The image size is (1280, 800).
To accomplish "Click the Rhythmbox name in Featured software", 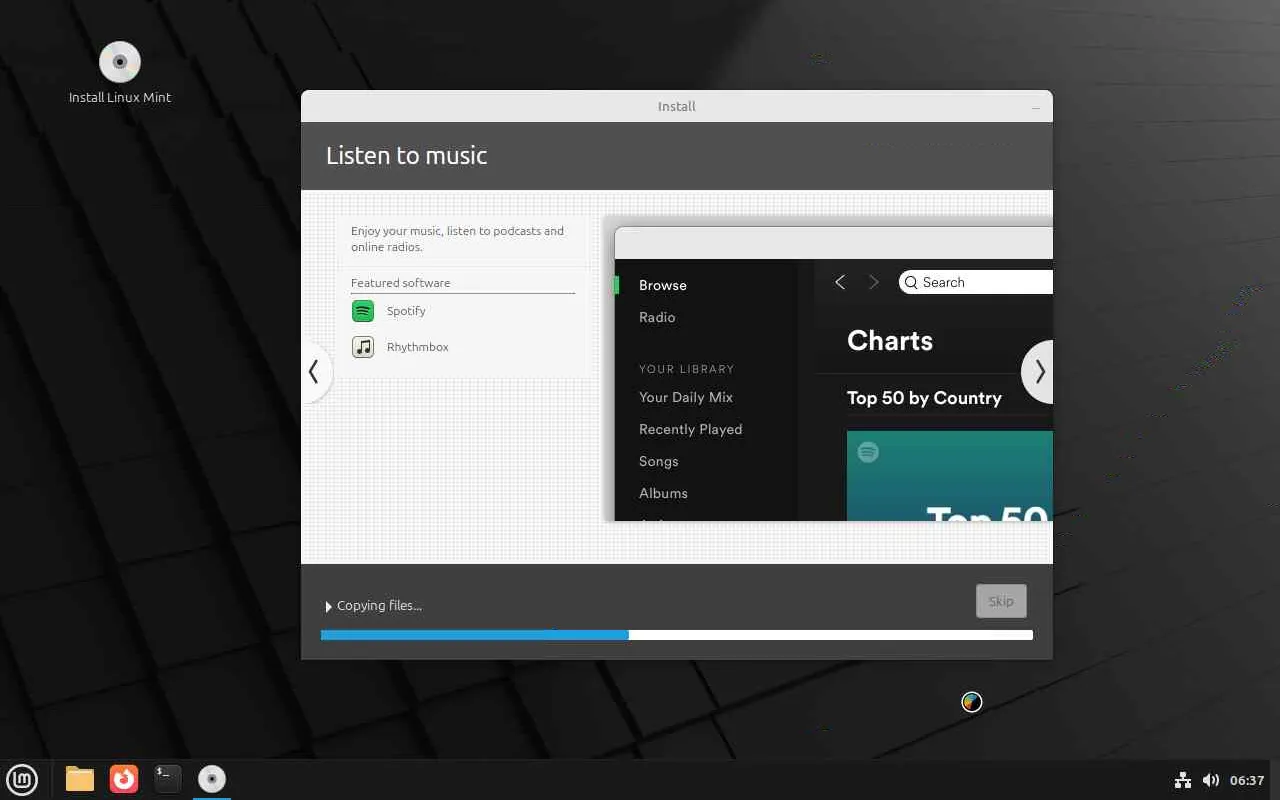I will pos(418,347).
